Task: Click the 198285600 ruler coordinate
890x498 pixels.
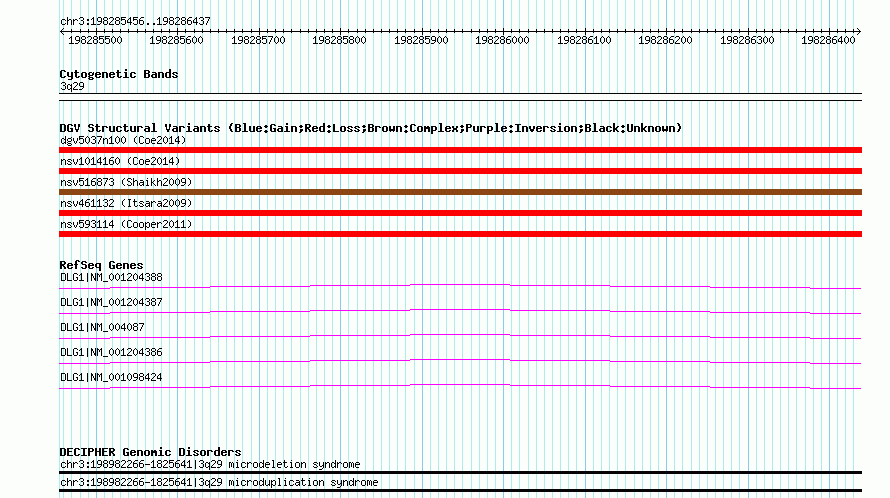Action: pos(176,40)
